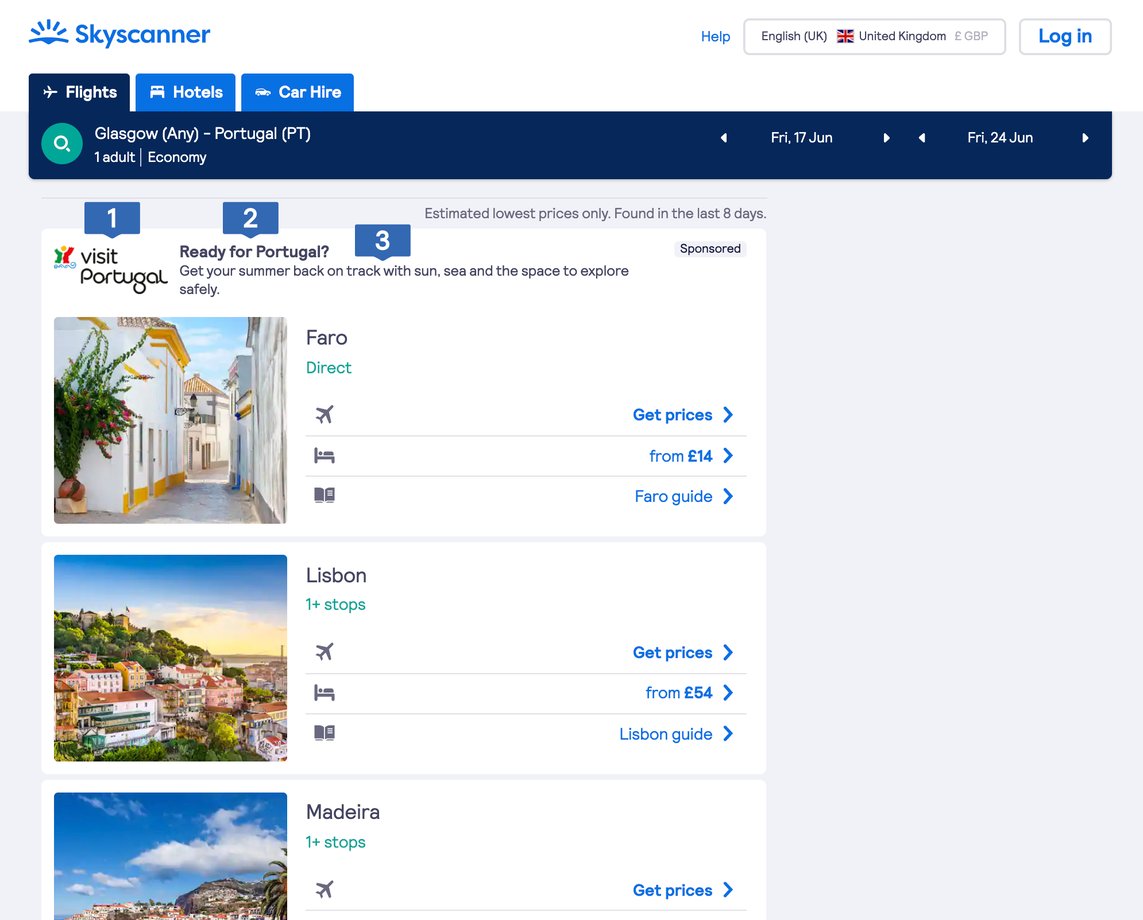Open the Lisbon guide link
Image resolution: width=1143 pixels, height=920 pixels.
coord(666,734)
